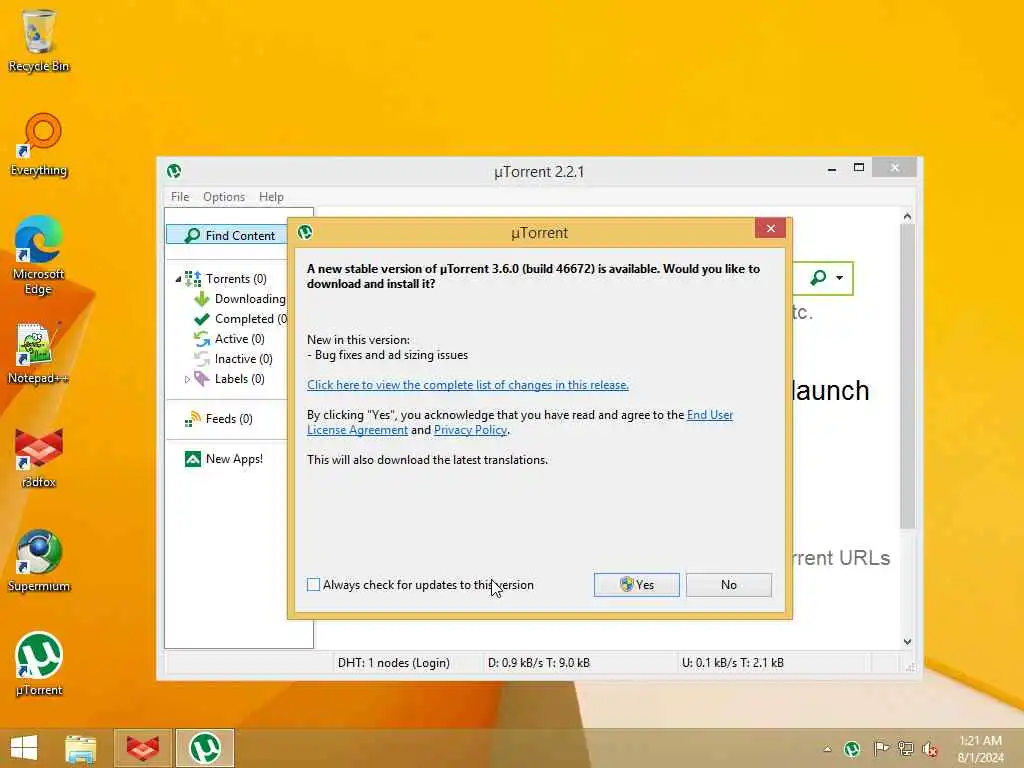The height and width of the screenshot is (768, 1024).
Task: Click scrollbar up arrow in main window
Action: pos(907,216)
